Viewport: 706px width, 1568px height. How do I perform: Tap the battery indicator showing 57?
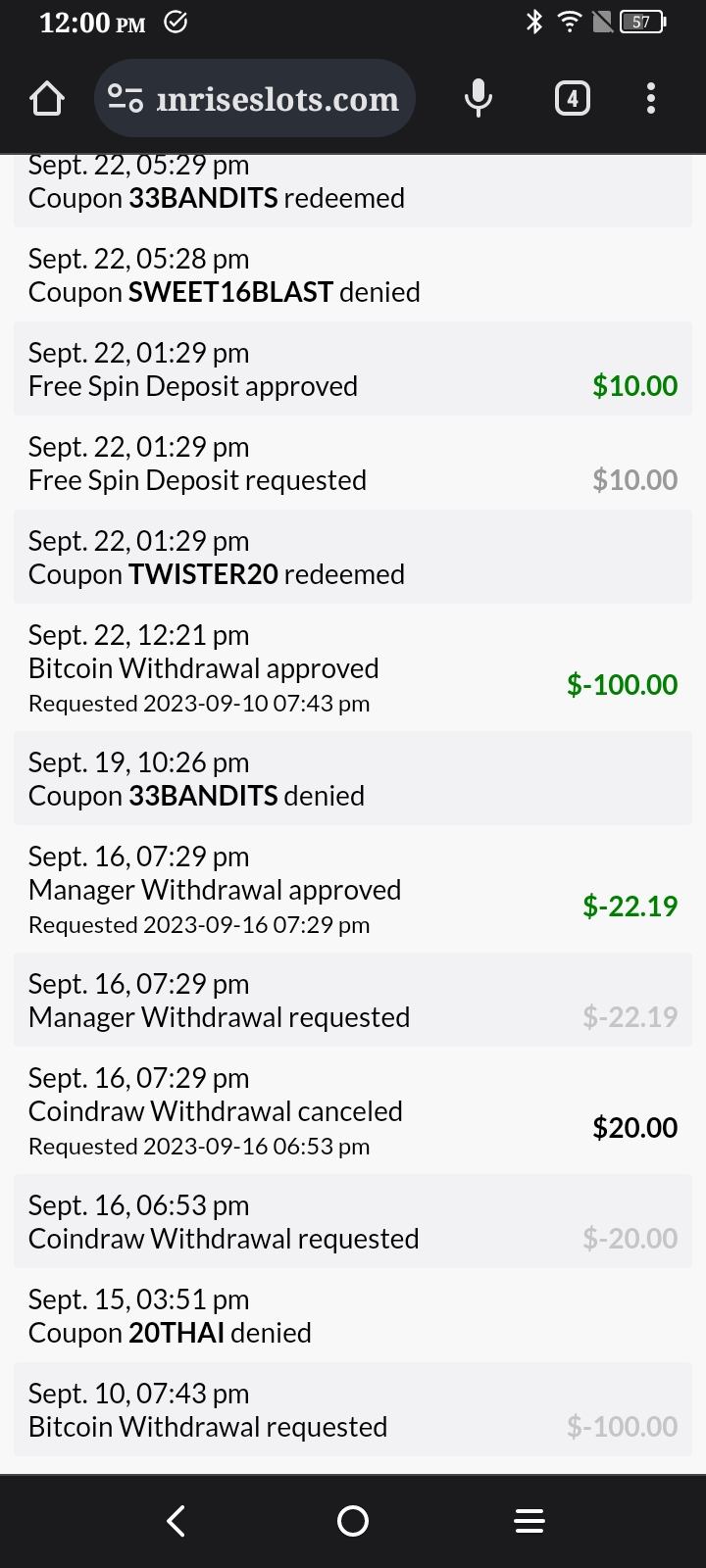tap(643, 22)
